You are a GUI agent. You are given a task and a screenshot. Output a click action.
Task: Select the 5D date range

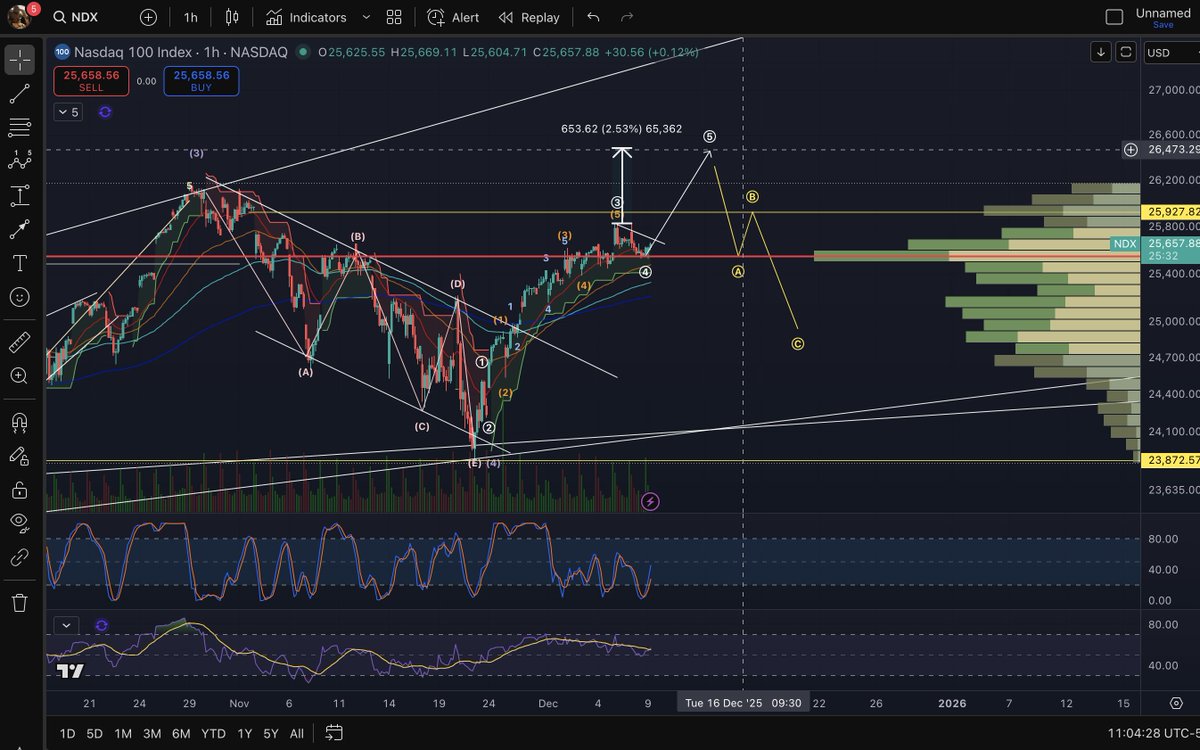coord(94,733)
